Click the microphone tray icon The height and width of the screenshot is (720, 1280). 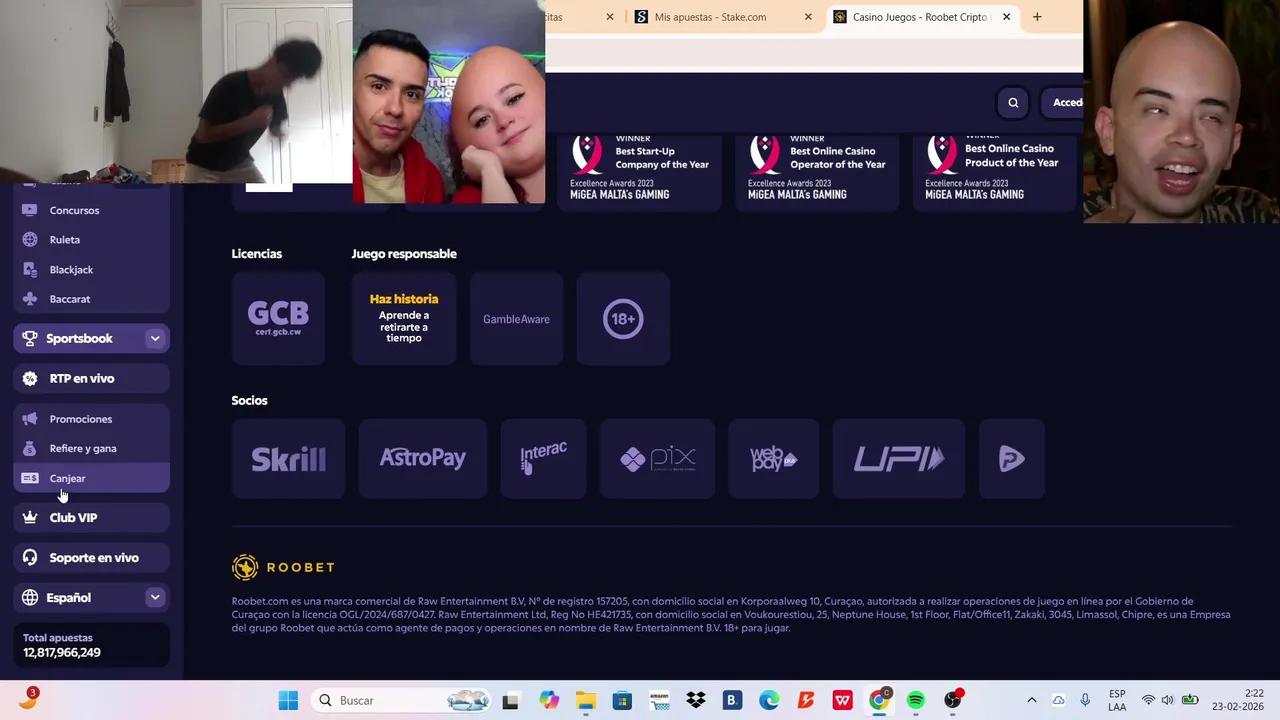(x=1085, y=701)
